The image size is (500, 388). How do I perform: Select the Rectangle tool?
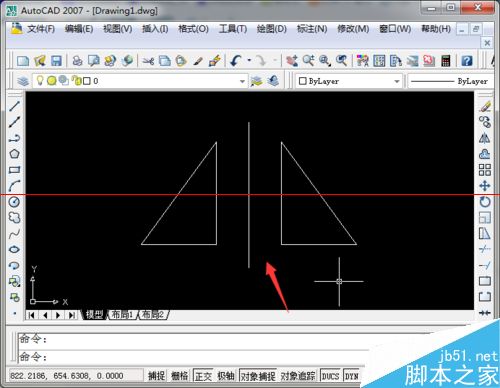(14, 170)
